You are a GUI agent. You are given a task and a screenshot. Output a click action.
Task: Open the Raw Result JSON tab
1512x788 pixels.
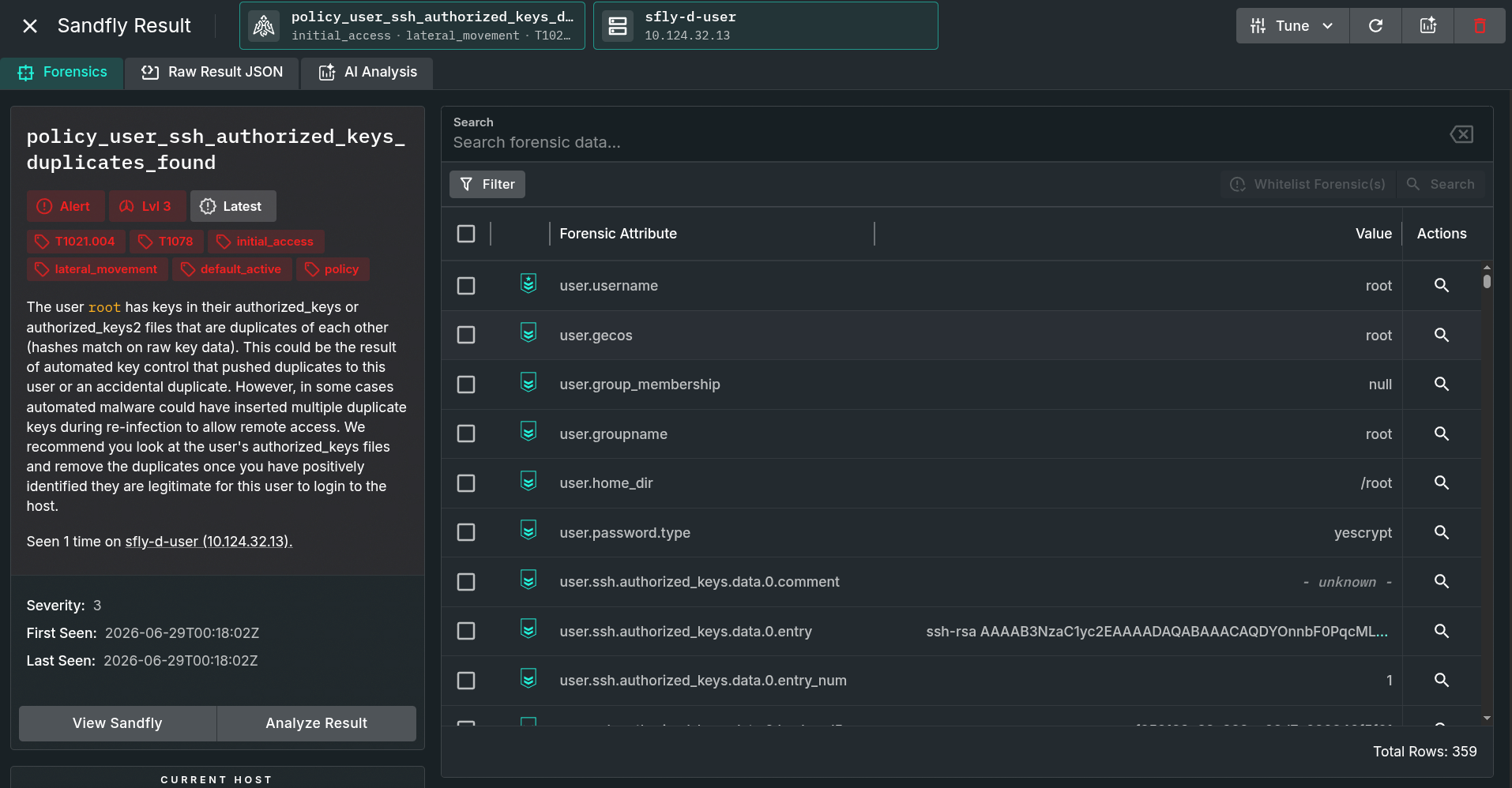click(212, 73)
